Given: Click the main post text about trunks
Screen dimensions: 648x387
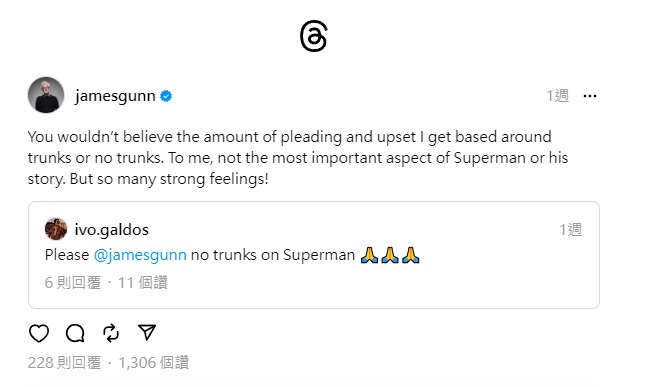Looking at the screenshot, I should [298, 158].
